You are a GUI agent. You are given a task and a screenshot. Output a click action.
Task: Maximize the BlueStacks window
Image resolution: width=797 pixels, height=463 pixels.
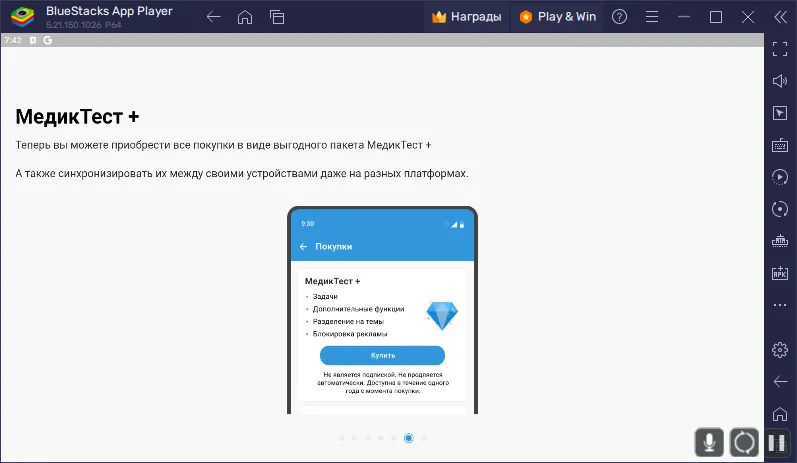(x=716, y=17)
